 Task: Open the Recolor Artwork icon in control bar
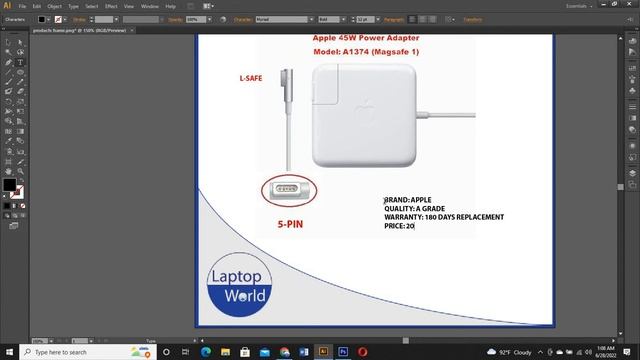tap(223, 19)
